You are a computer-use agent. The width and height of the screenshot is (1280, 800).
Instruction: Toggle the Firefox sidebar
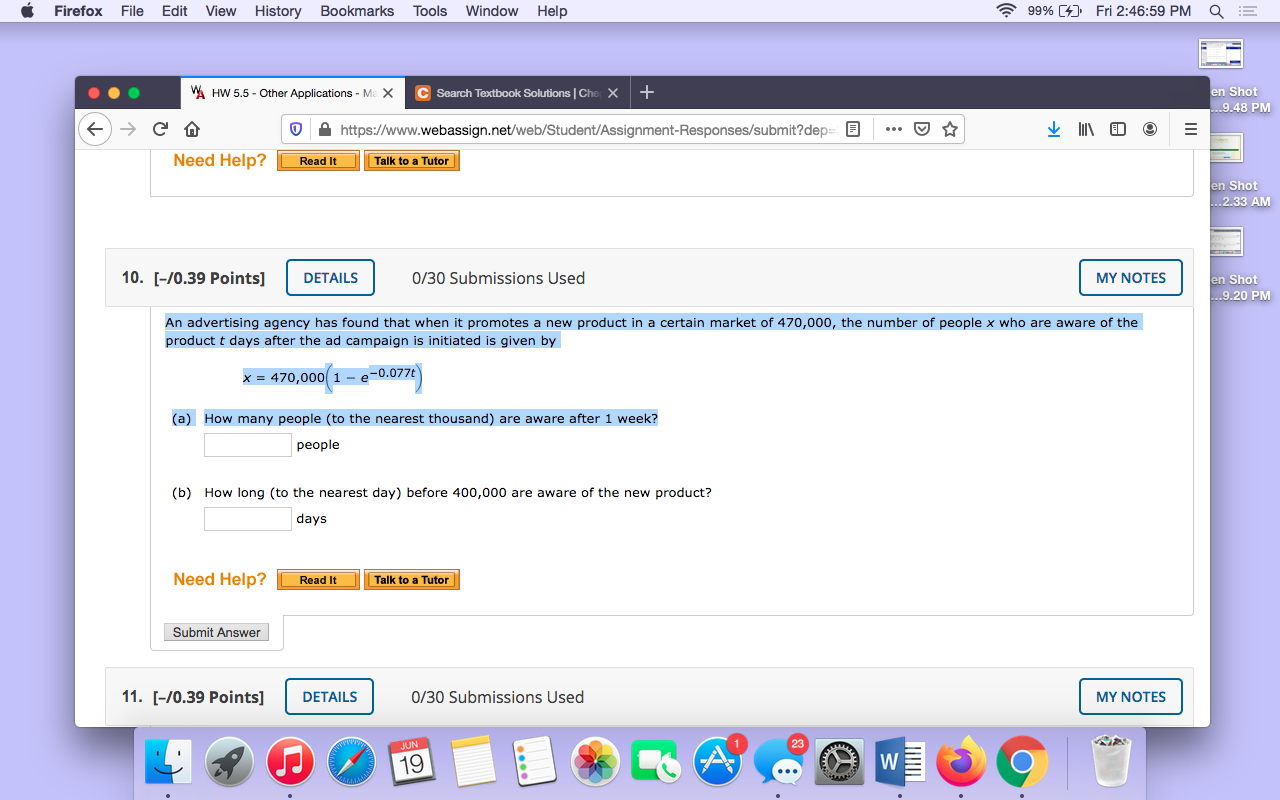[1117, 129]
